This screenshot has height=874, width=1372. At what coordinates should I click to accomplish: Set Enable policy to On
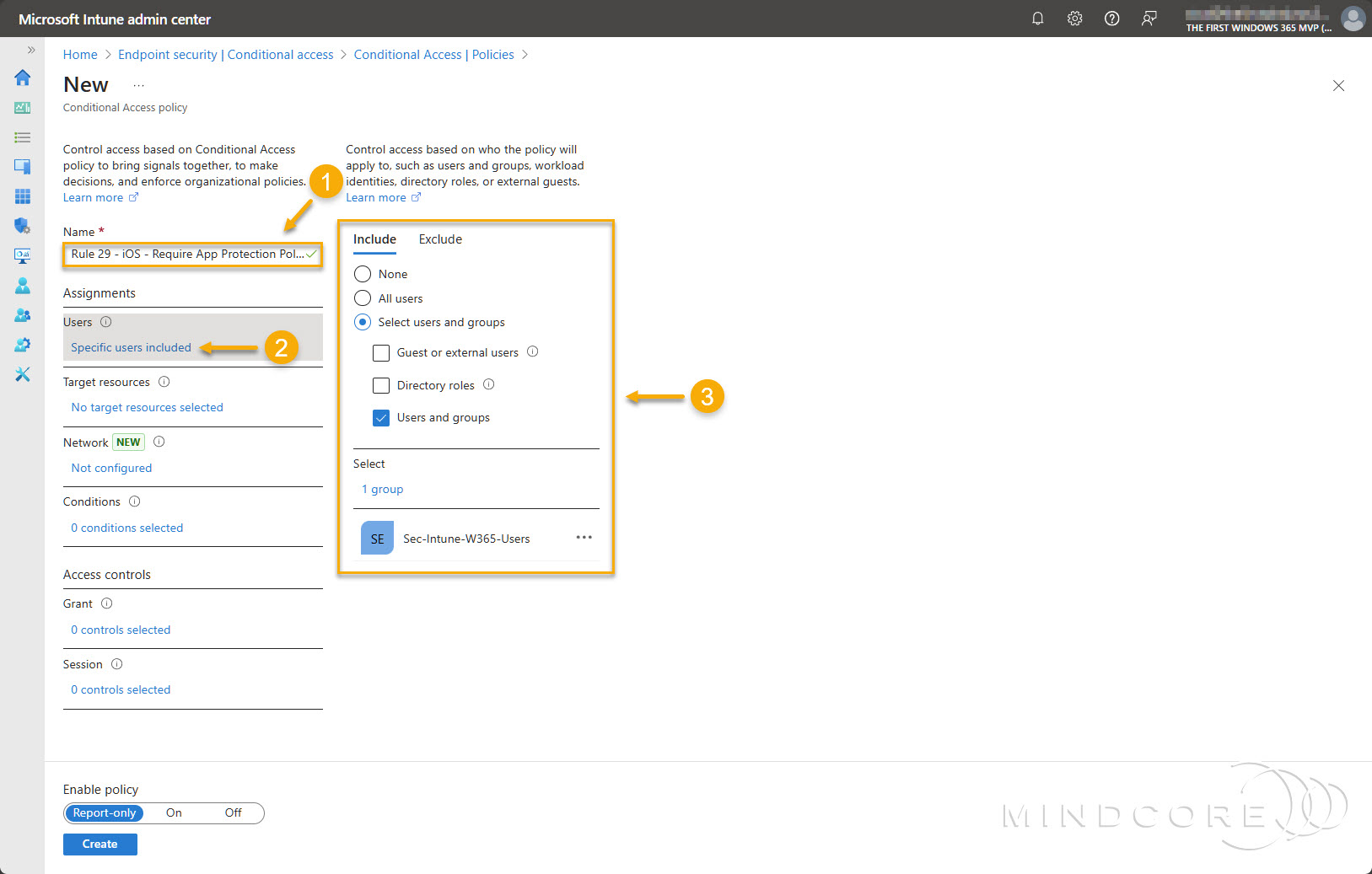tap(174, 812)
